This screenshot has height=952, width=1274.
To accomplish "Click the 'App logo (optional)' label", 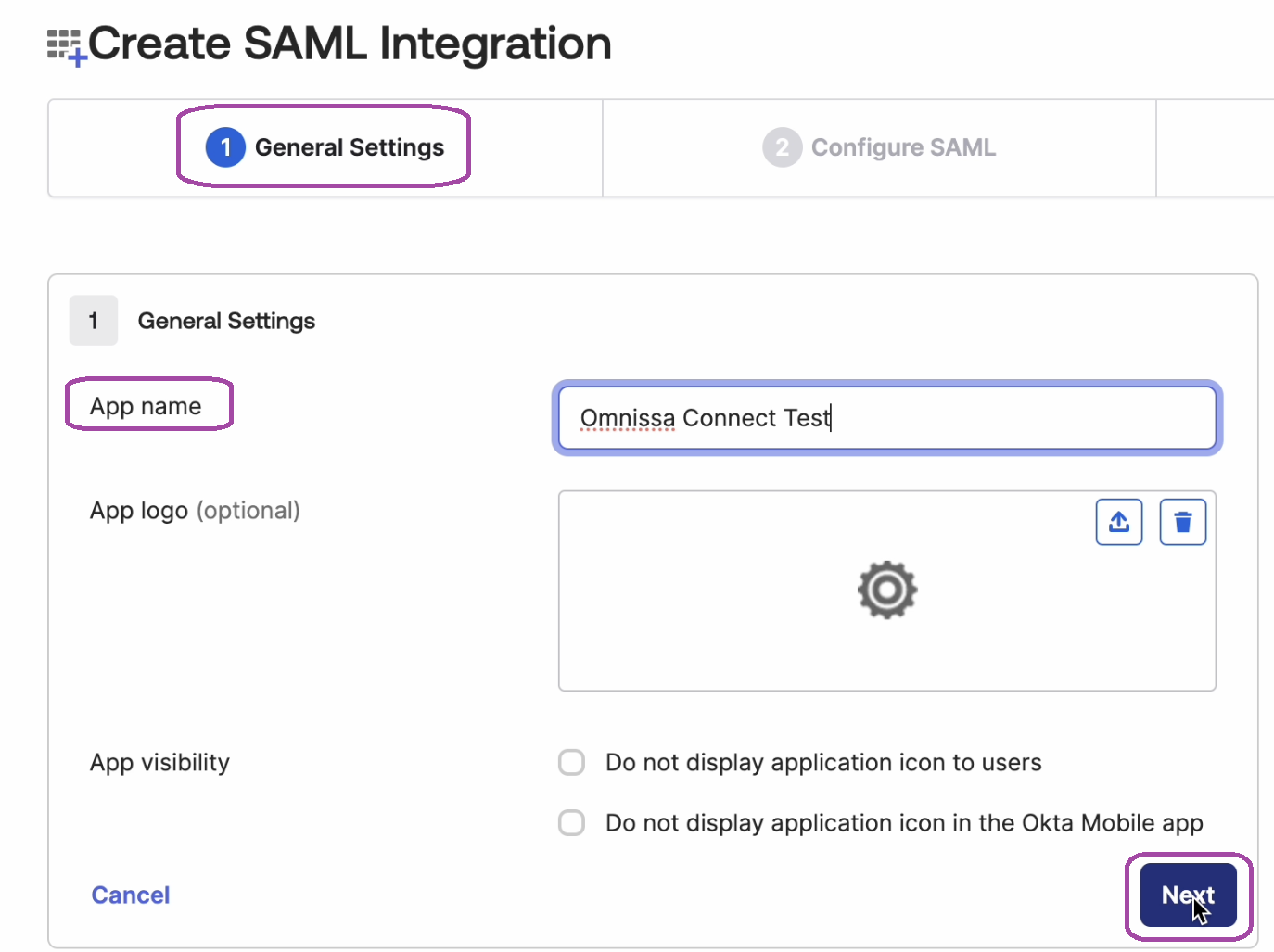I will (195, 511).
